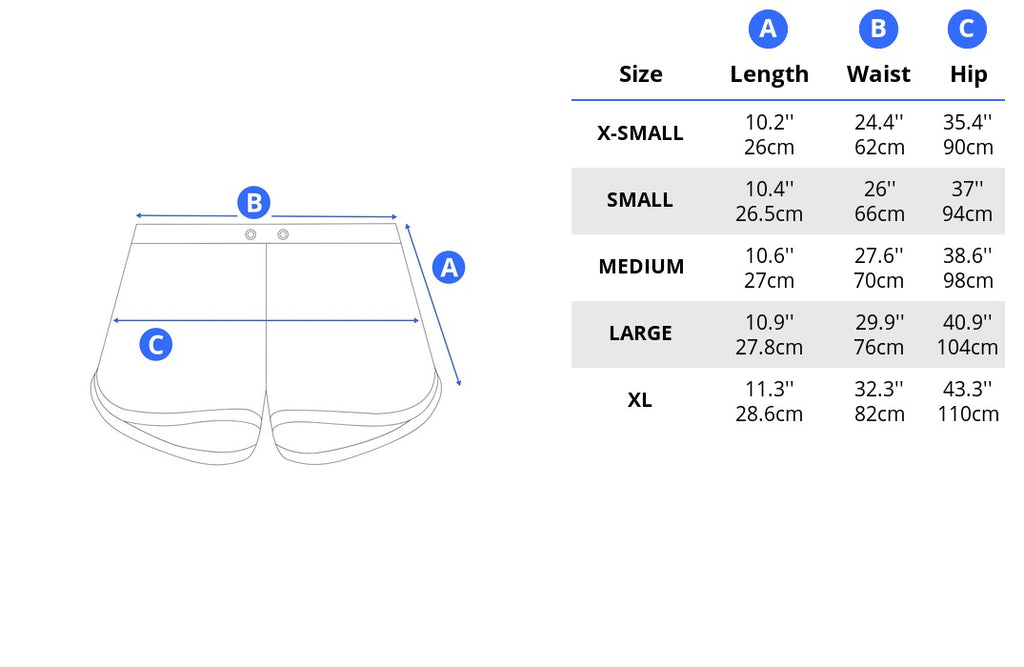
Task: Click the blue B circle above Waist
Action: [878, 30]
